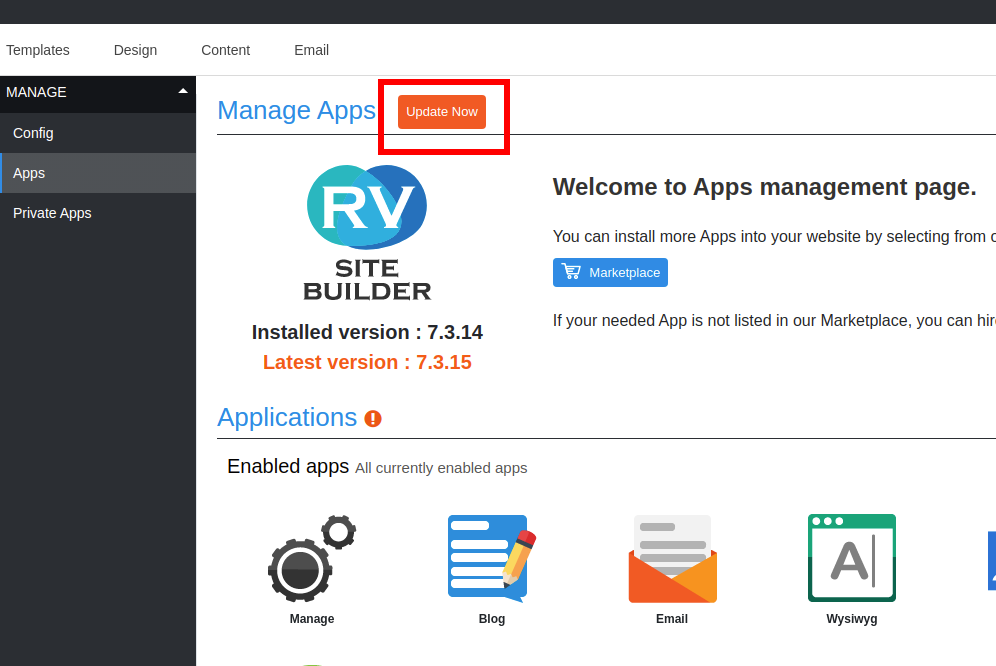Open the Email top menu item
The width and height of the screenshot is (996, 666).
311,50
